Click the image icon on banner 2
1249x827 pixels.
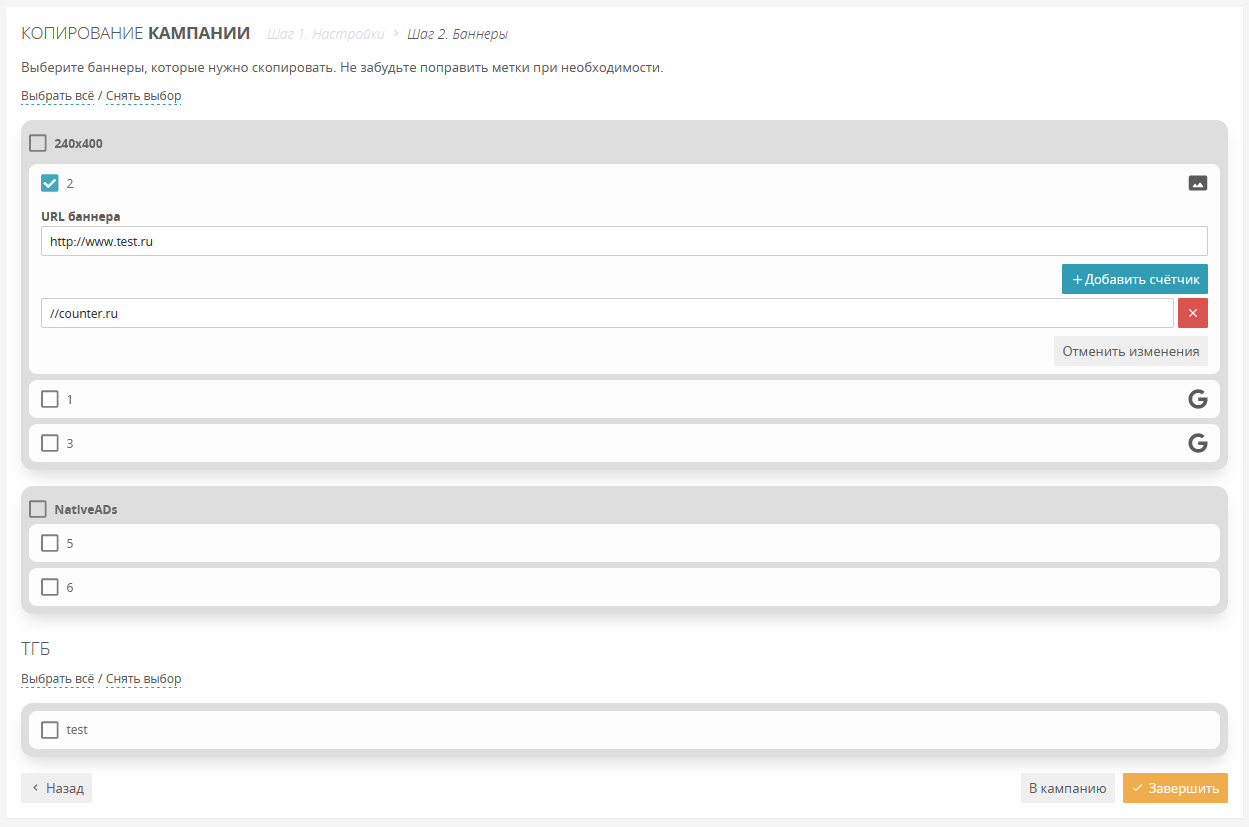(x=1197, y=183)
